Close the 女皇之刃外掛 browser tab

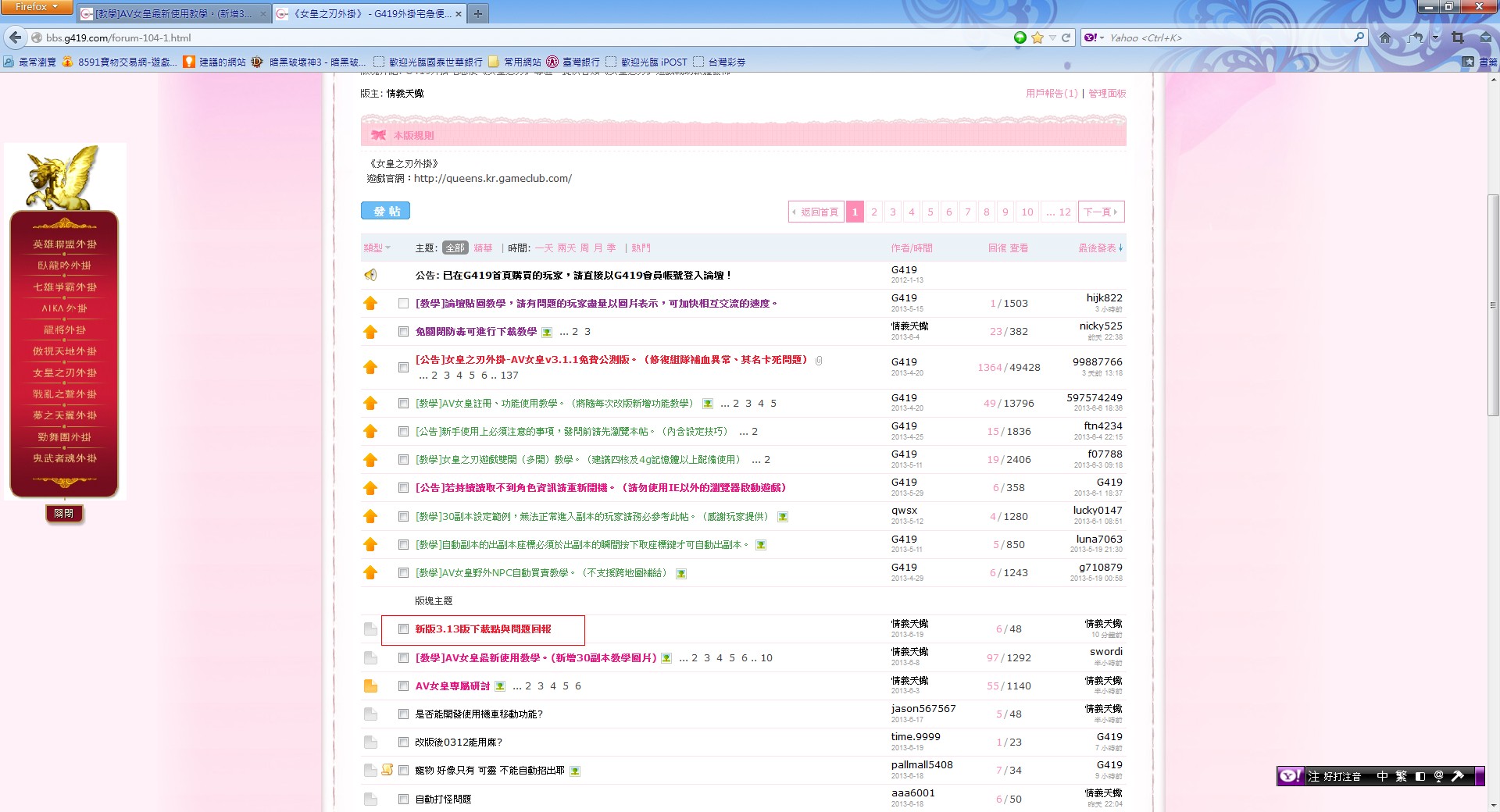tap(458, 14)
